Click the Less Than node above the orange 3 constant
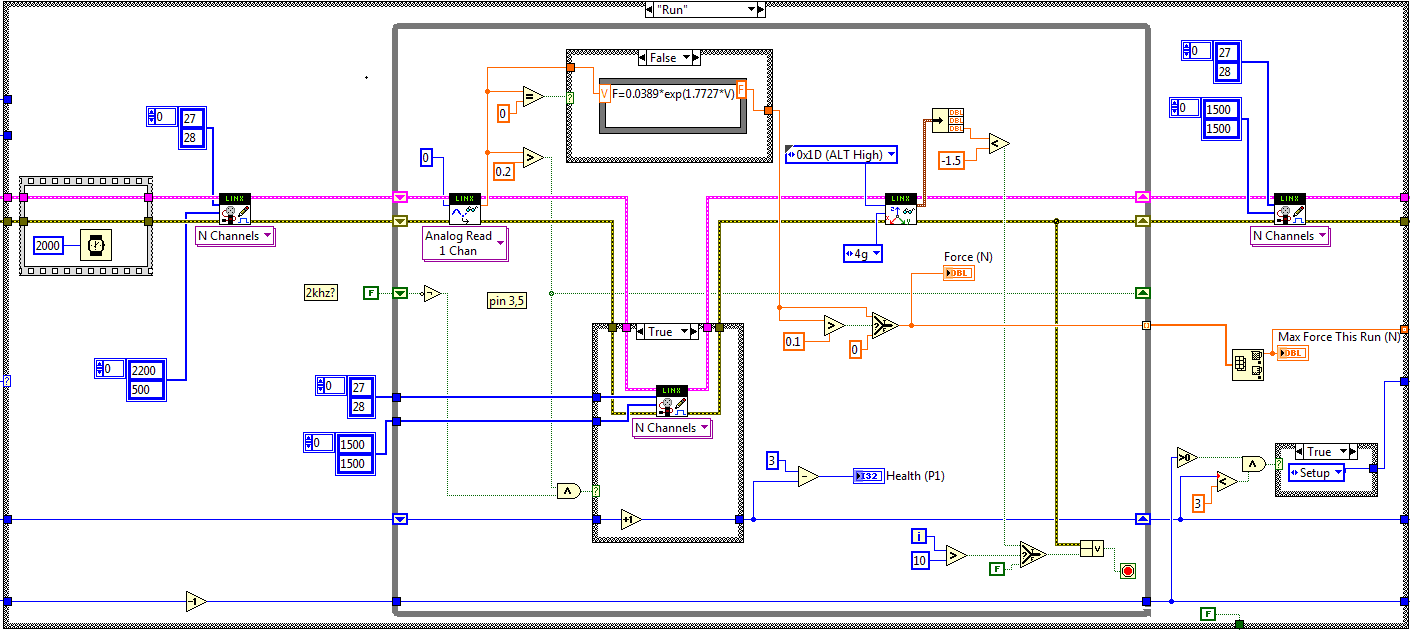Viewport: 1410px width, 630px height. (1227, 481)
